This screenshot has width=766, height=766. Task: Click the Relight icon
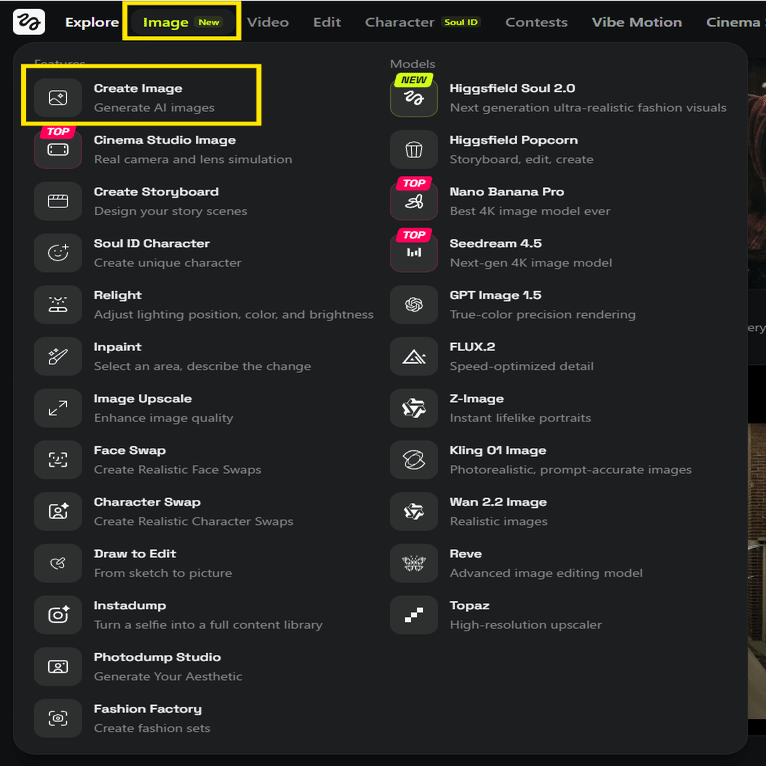(x=58, y=305)
